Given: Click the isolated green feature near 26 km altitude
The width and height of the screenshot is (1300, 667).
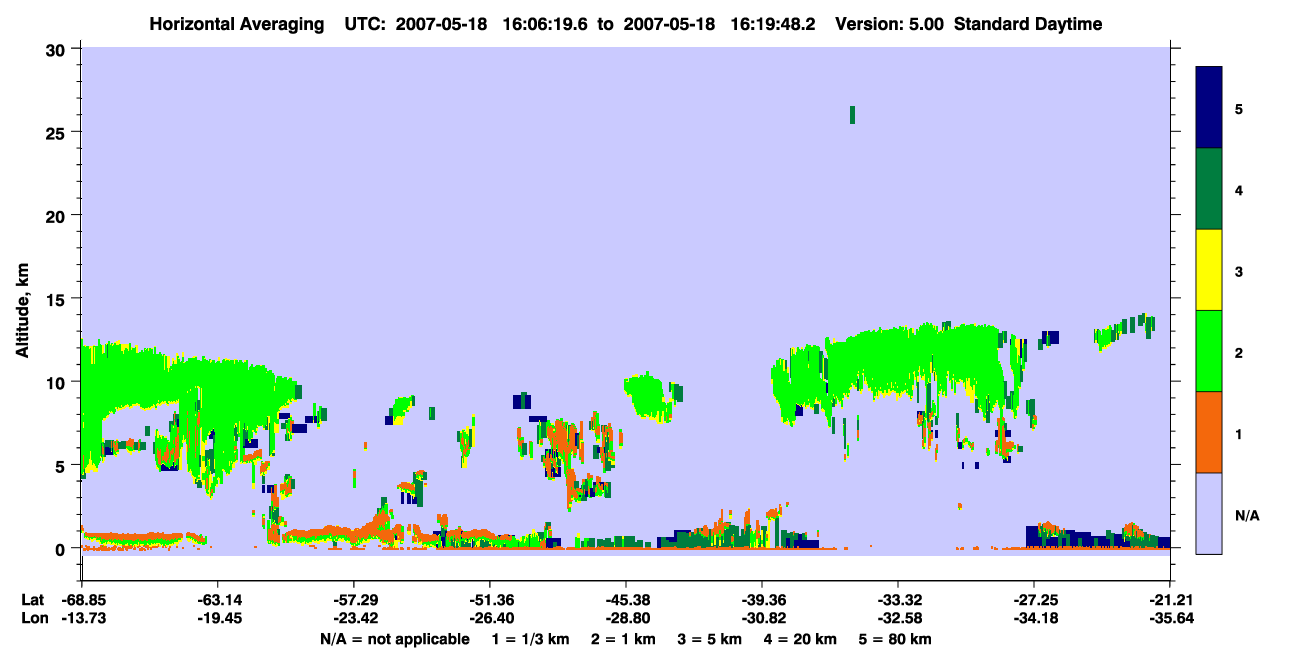Looking at the screenshot, I should point(852,115).
